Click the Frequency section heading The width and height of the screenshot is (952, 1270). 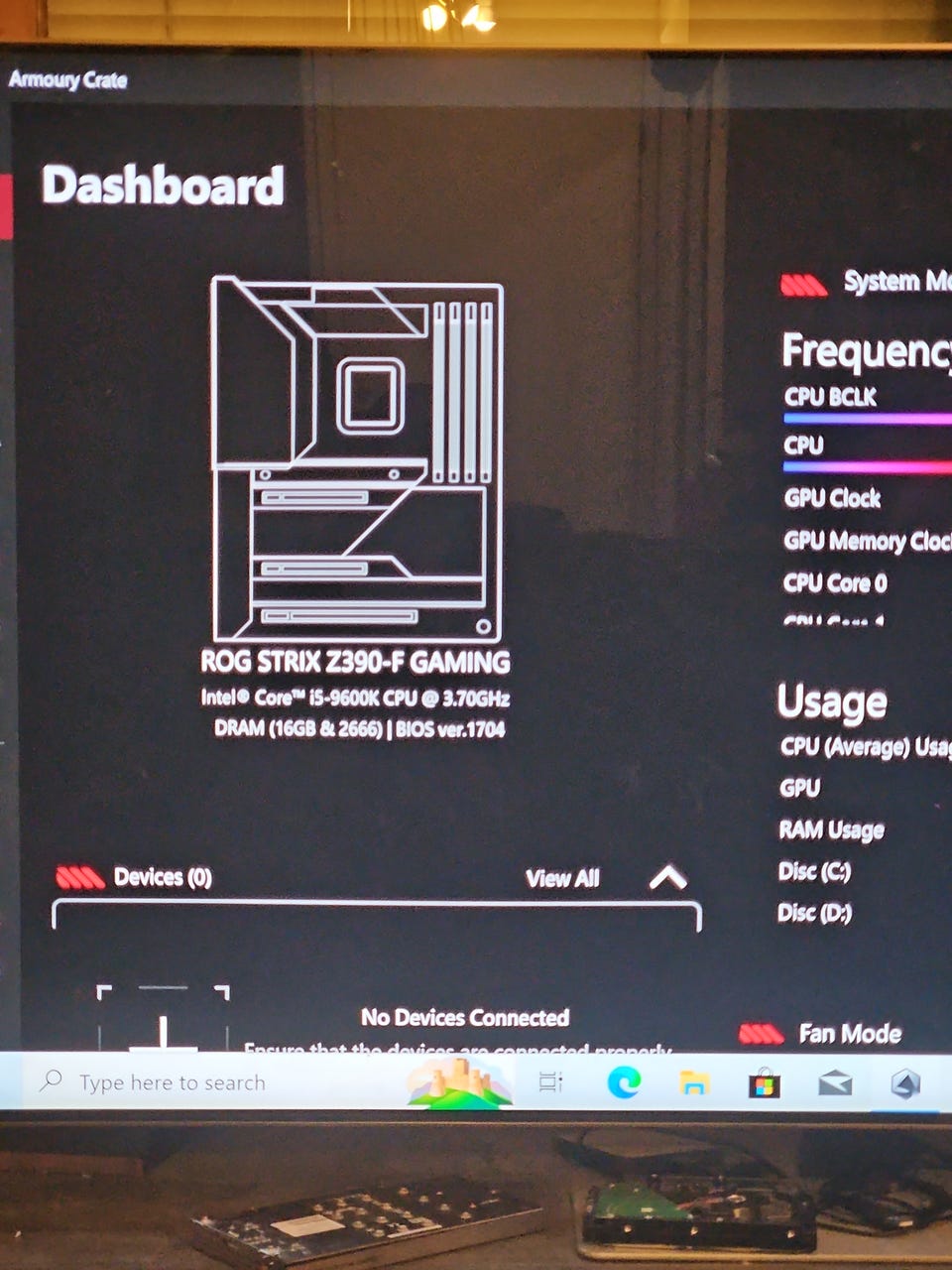point(866,350)
